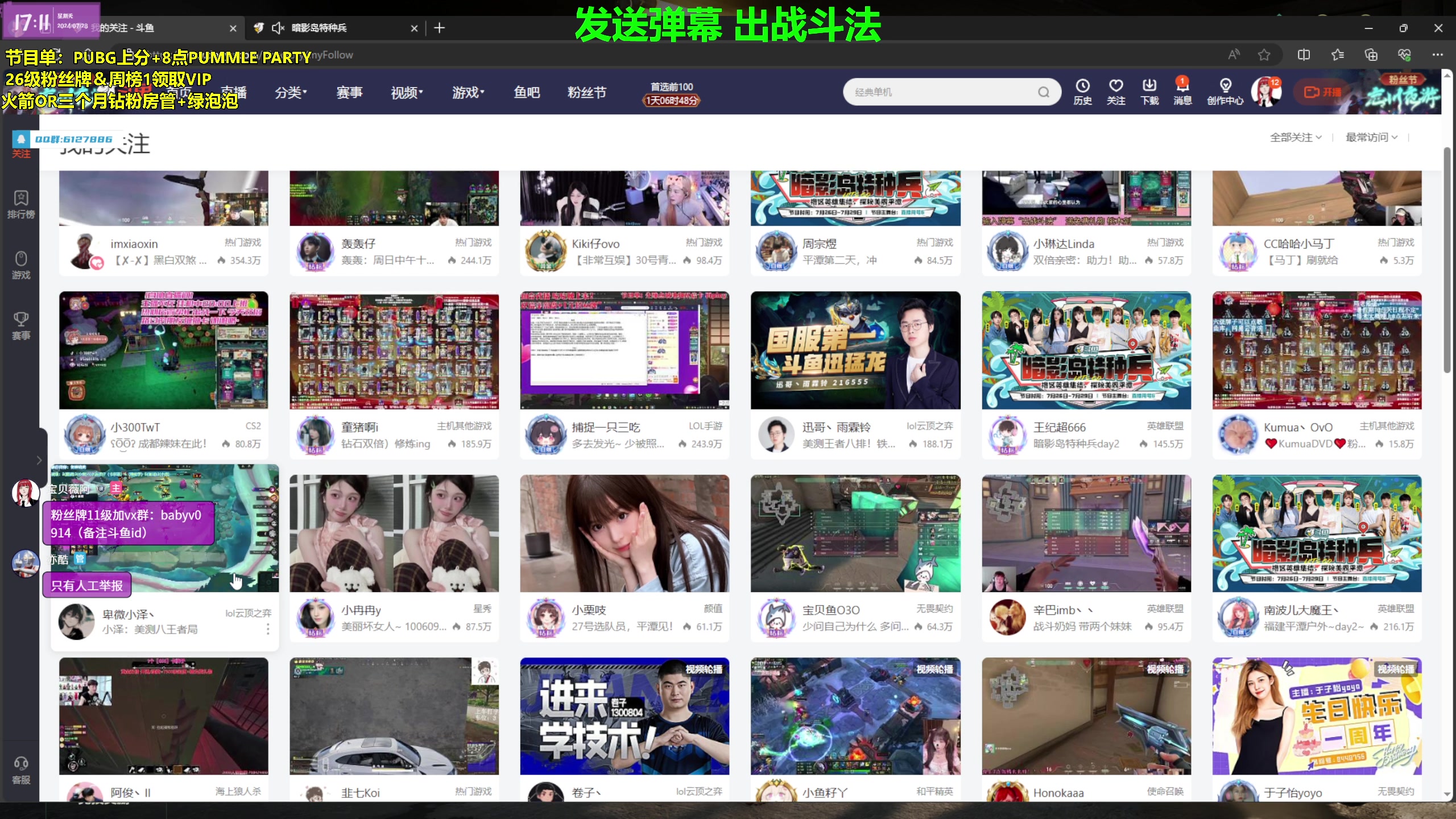Image resolution: width=1456 pixels, height=819 pixels.
Task: Click streamer name 王纪超666
Action: tap(1059, 427)
